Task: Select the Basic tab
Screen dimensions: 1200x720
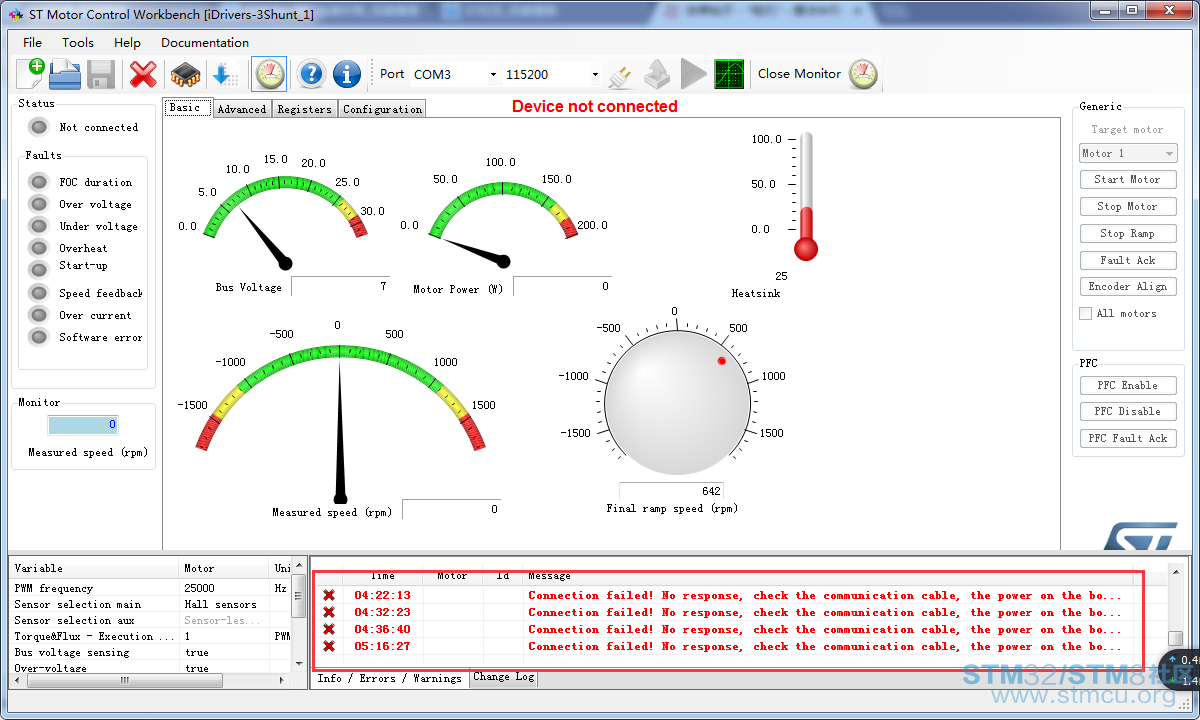Action: tap(188, 108)
